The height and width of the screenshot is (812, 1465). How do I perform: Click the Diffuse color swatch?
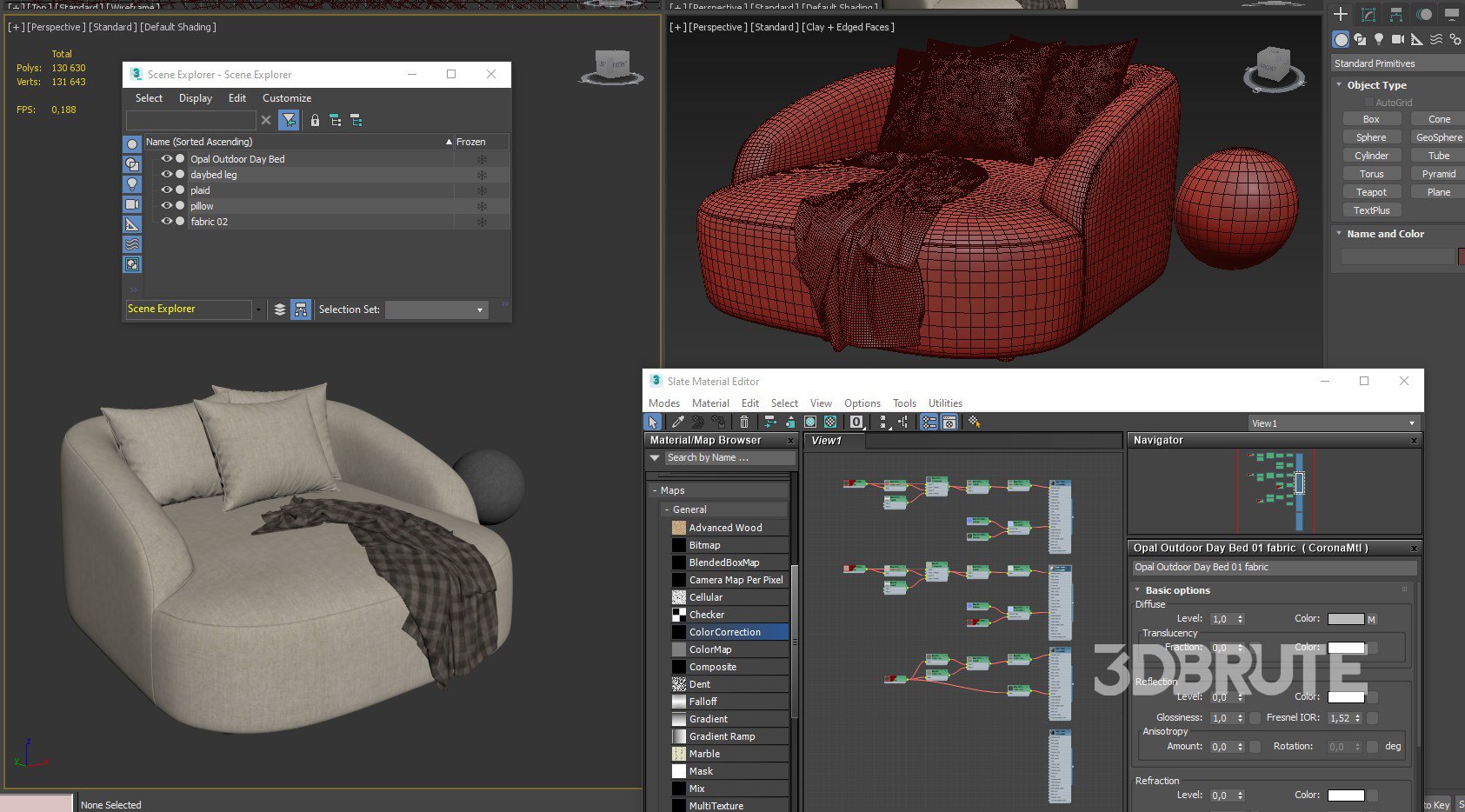tap(1345, 619)
